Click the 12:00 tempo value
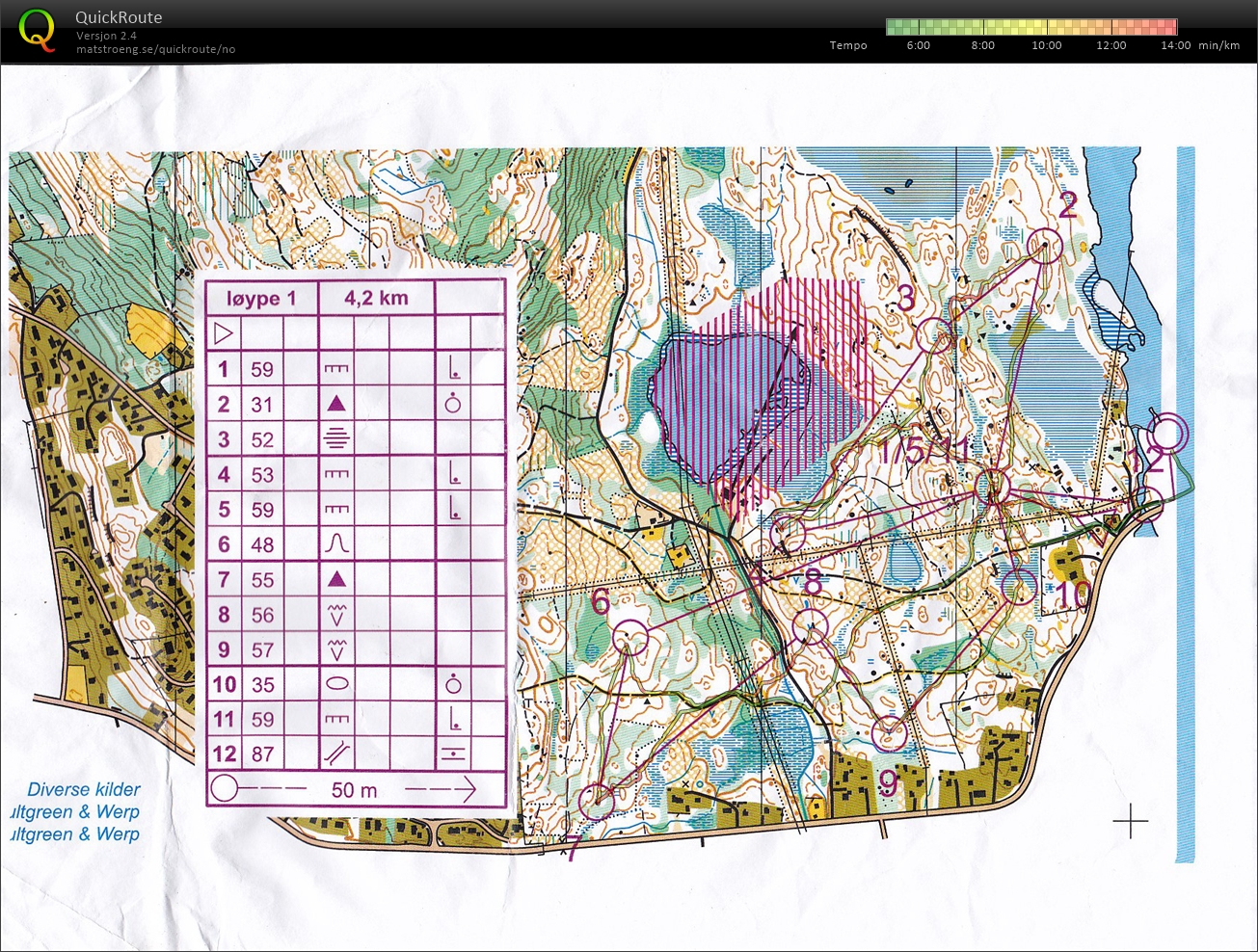1258x952 pixels. (1111, 45)
